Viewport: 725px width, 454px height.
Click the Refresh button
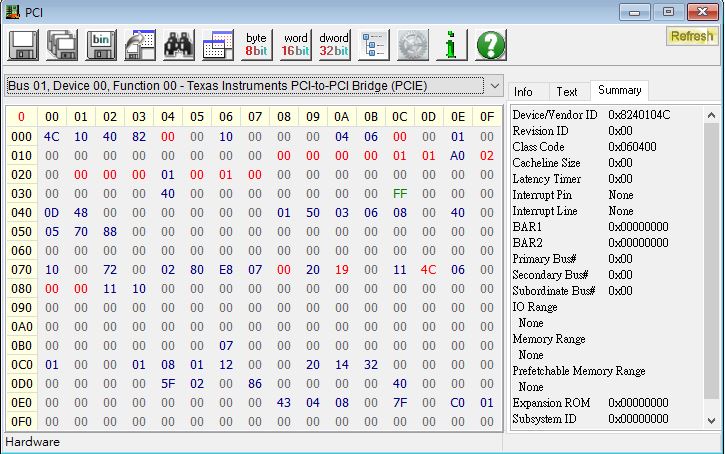pos(692,36)
